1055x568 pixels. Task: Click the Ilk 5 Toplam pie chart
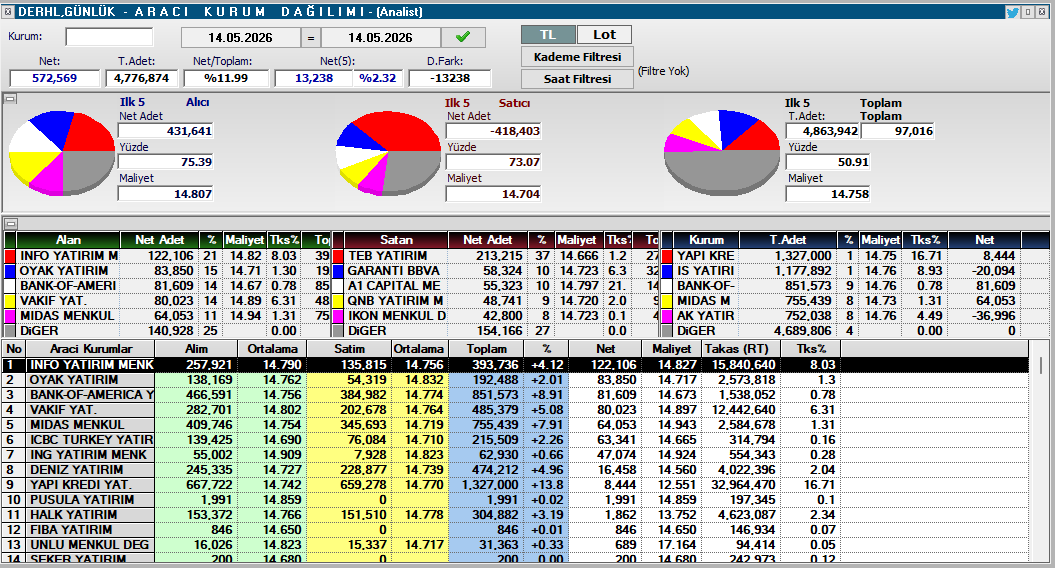tap(722, 152)
